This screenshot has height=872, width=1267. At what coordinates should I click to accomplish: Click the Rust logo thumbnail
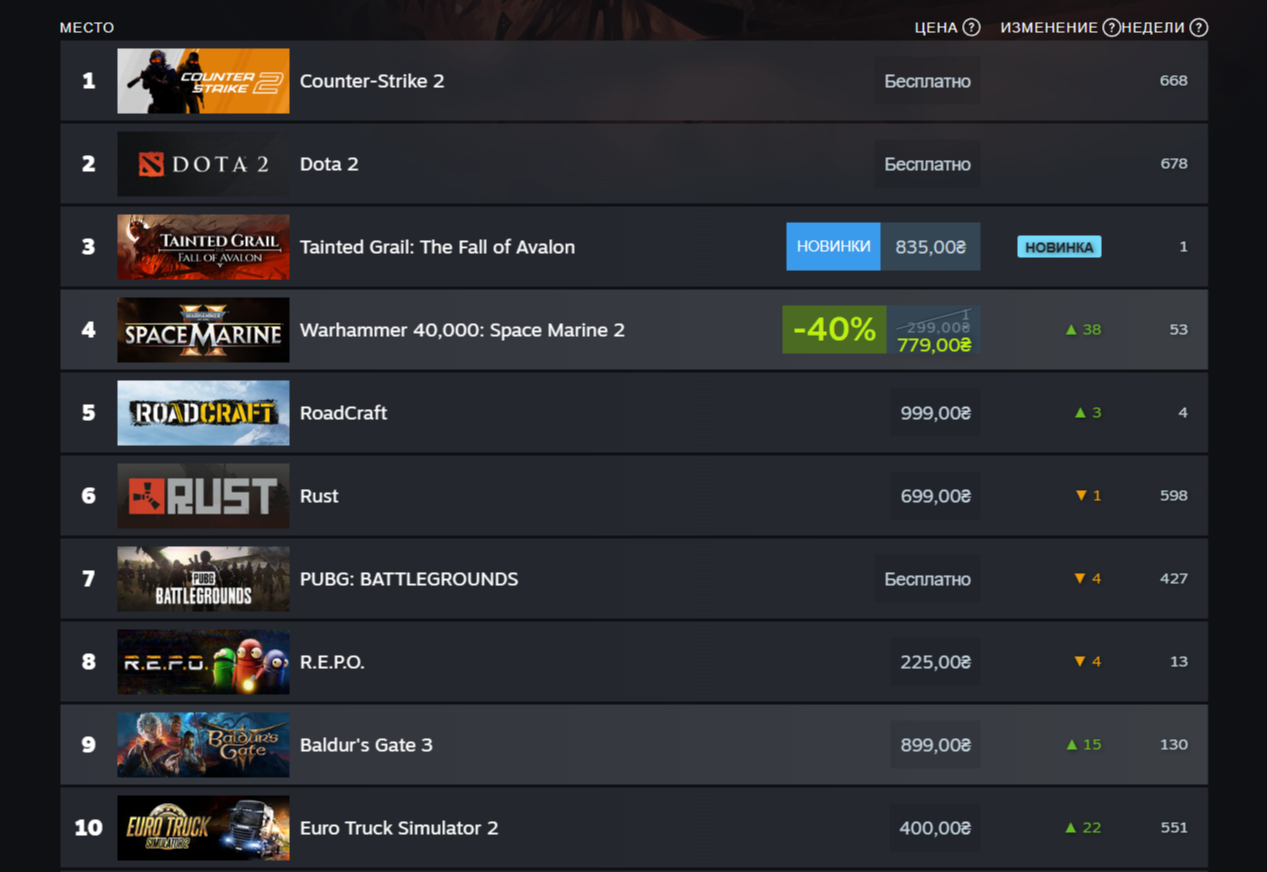pyautogui.click(x=203, y=496)
